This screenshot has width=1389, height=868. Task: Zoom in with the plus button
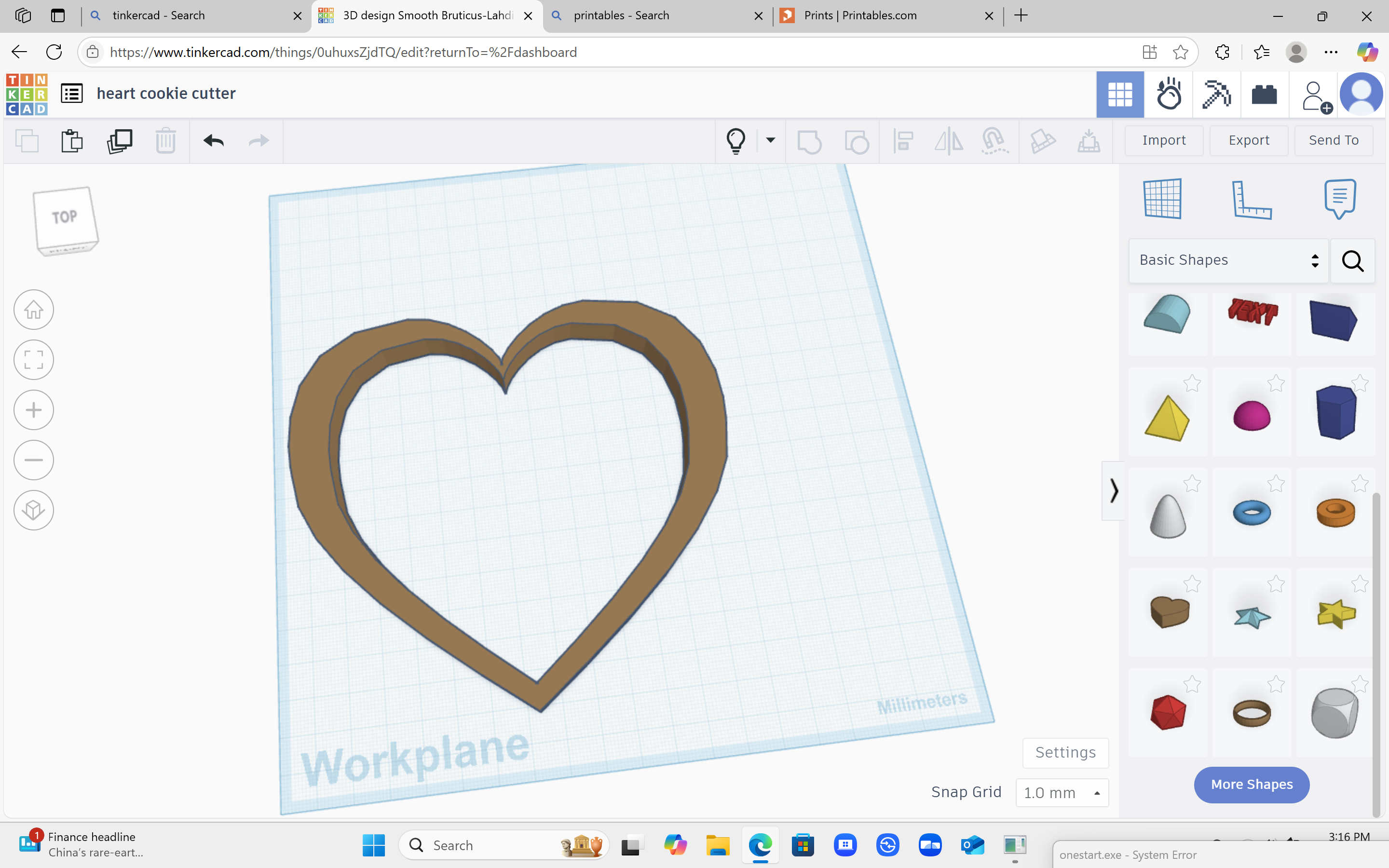coord(34,410)
